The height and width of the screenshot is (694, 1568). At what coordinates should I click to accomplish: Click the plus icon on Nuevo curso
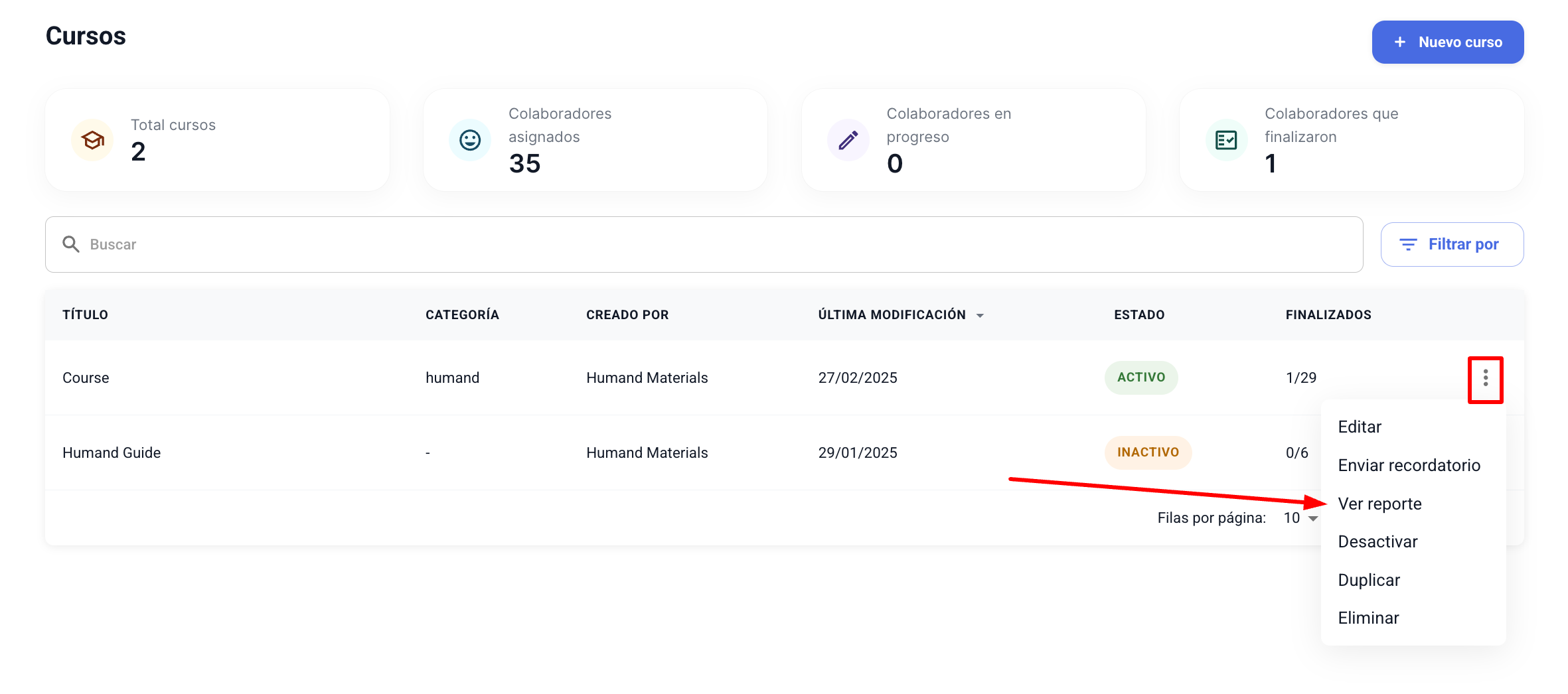[1400, 42]
